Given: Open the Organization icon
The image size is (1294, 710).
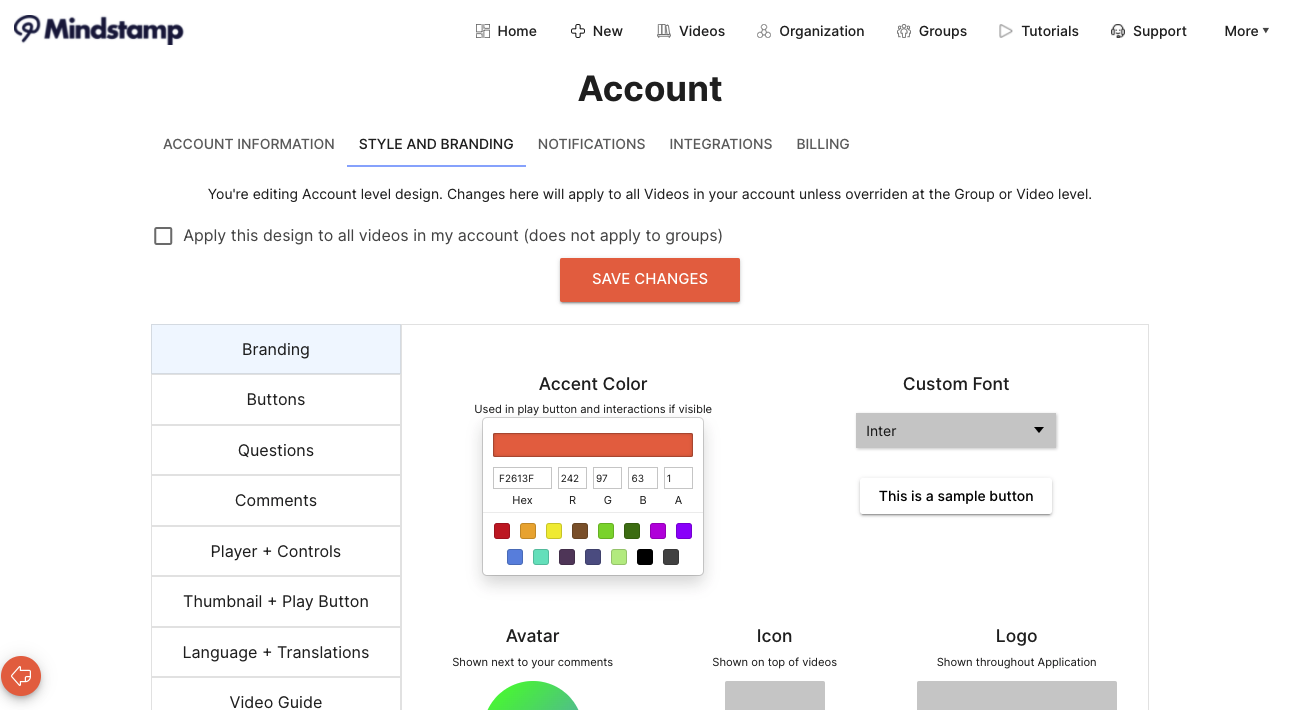Looking at the screenshot, I should (x=763, y=31).
